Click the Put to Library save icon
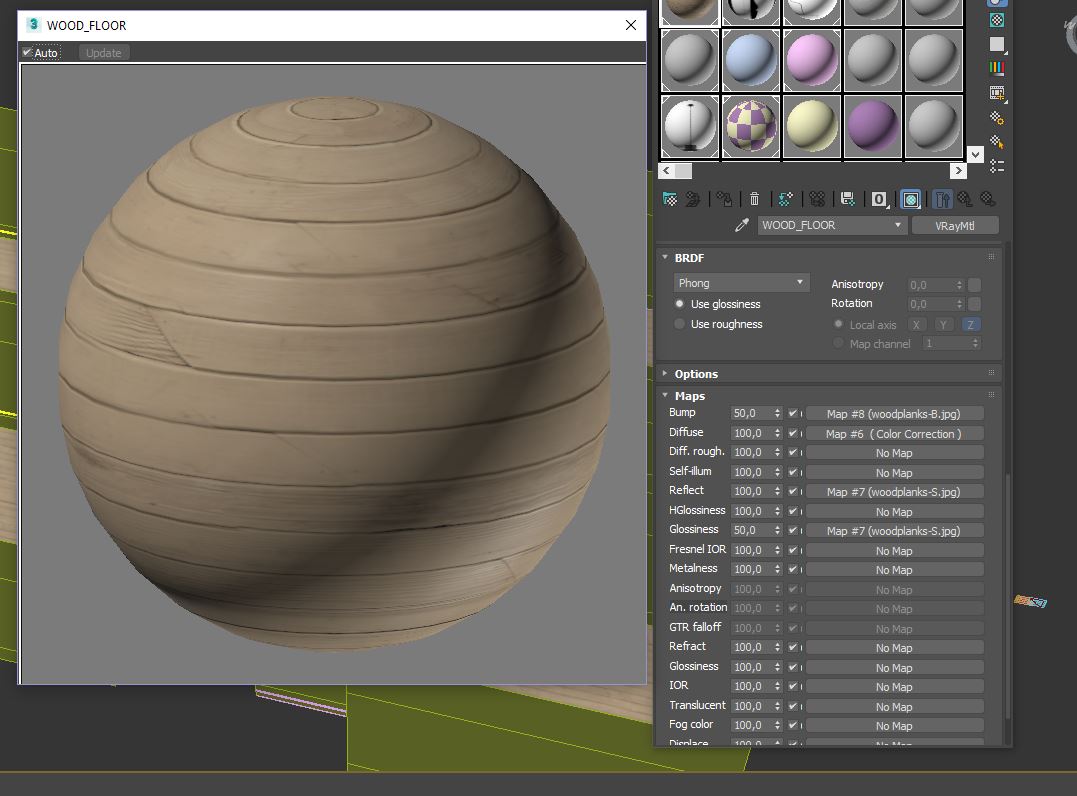This screenshot has height=796, width=1077. pos(846,198)
